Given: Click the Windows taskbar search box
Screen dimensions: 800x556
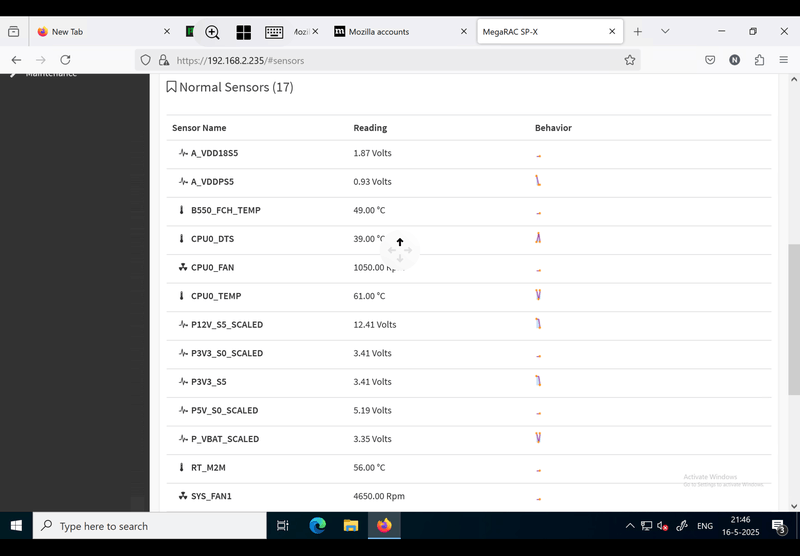Looking at the screenshot, I should pos(149,525).
